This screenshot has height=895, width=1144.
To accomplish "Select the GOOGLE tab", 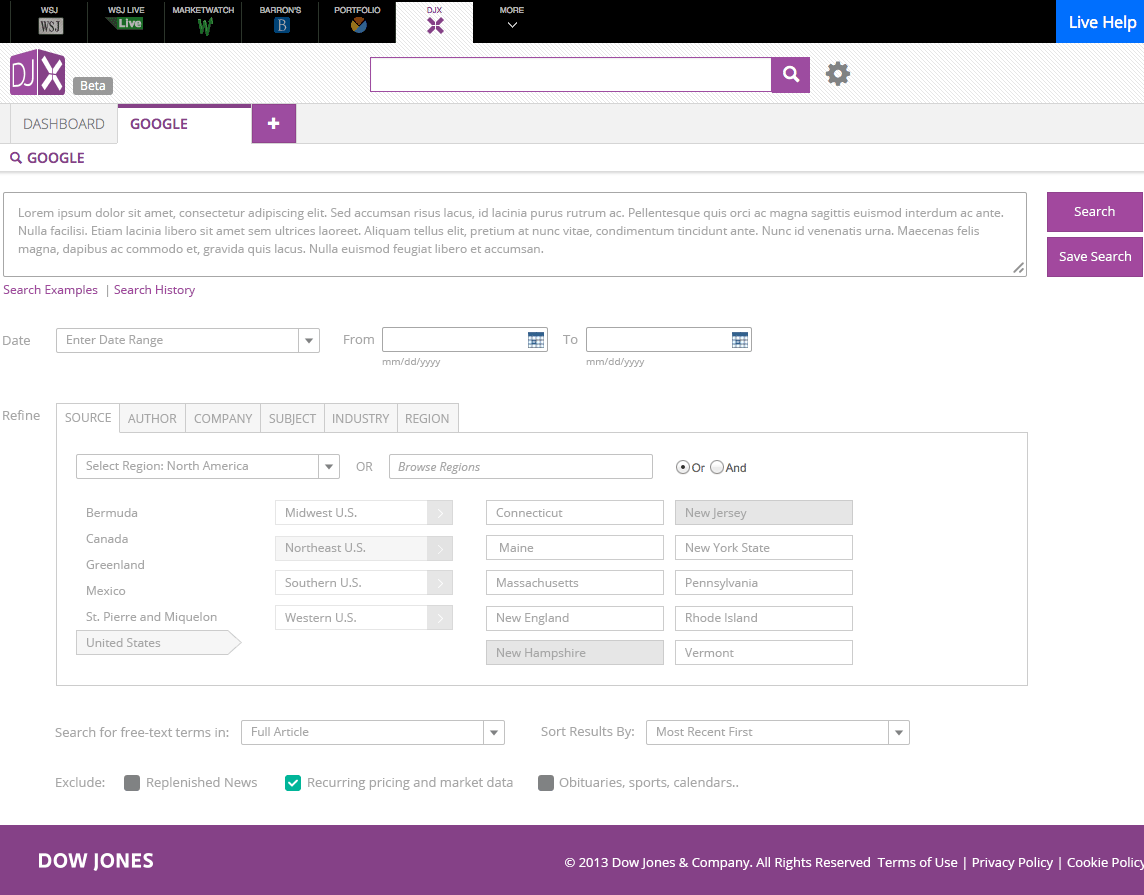I will coord(185,124).
